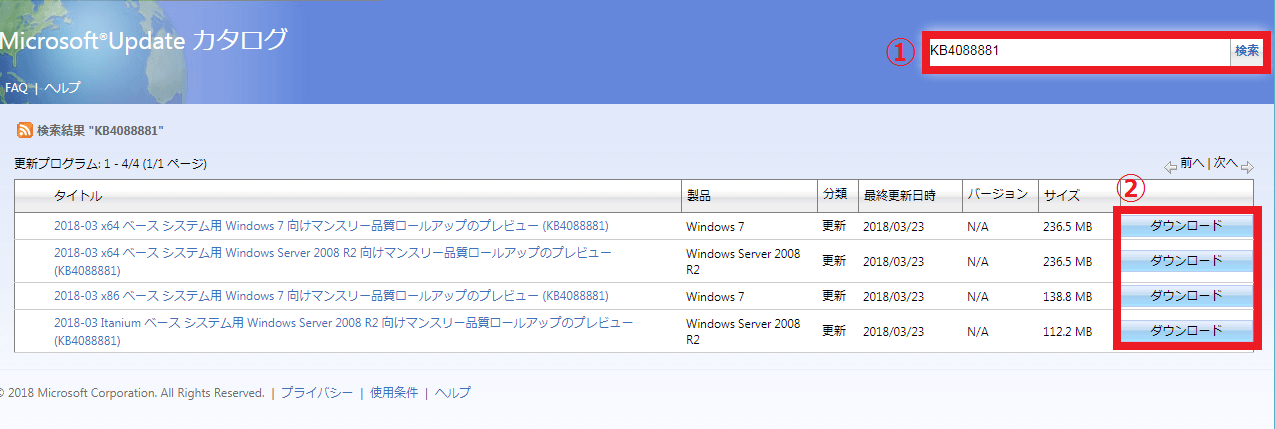Sort by the バージョン column header
Screen dimensions: 1275x429
(997, 195)
